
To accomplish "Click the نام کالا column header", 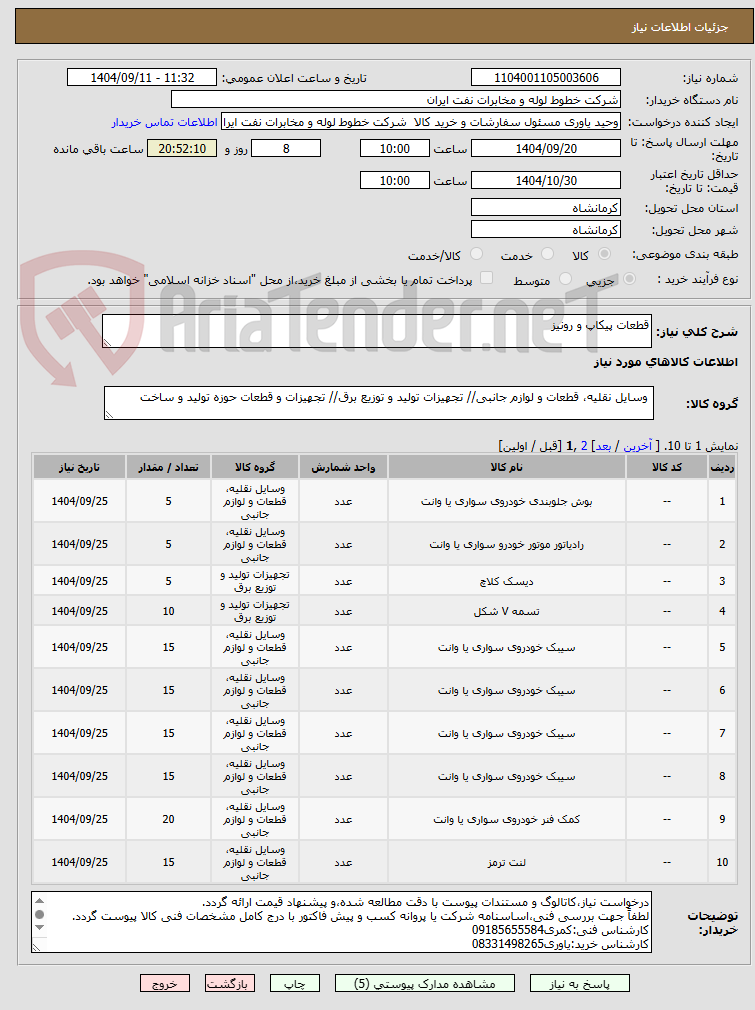I will 506,467.
